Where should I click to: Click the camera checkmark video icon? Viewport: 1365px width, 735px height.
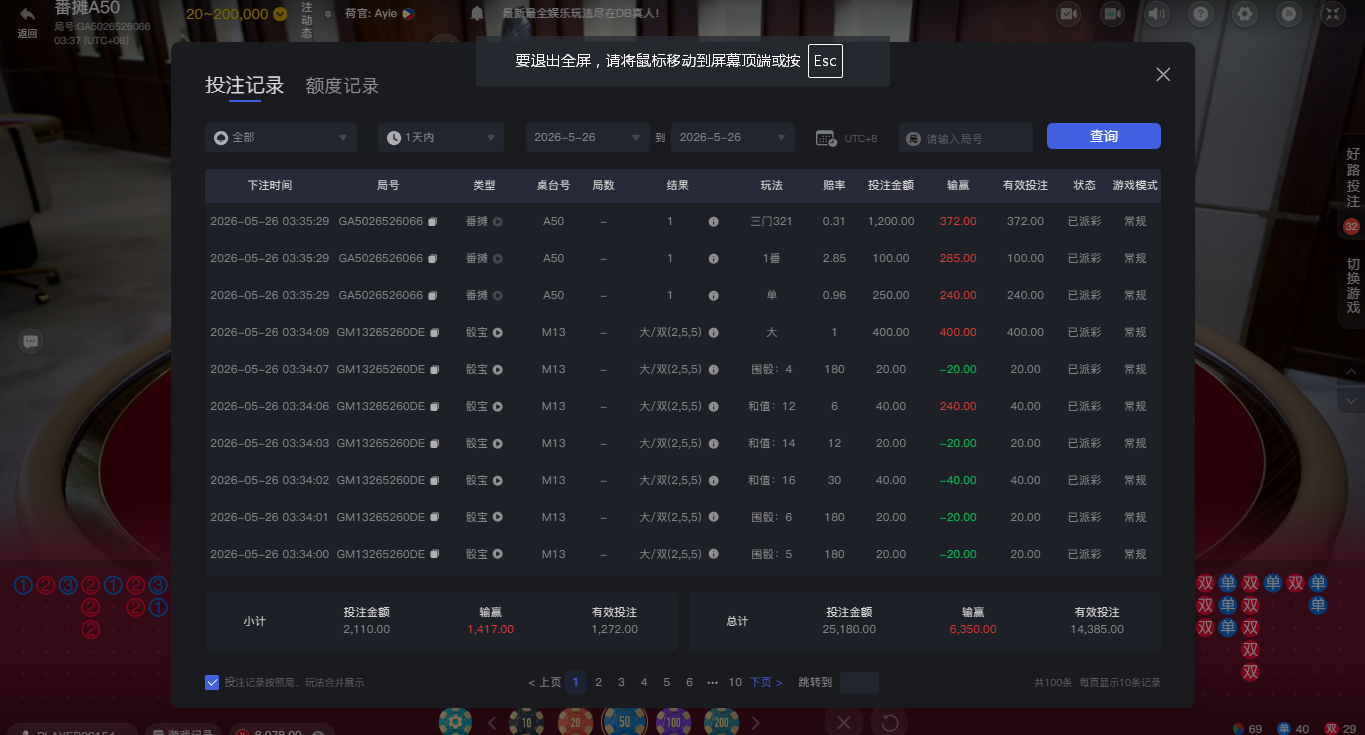pos(1069,13)
